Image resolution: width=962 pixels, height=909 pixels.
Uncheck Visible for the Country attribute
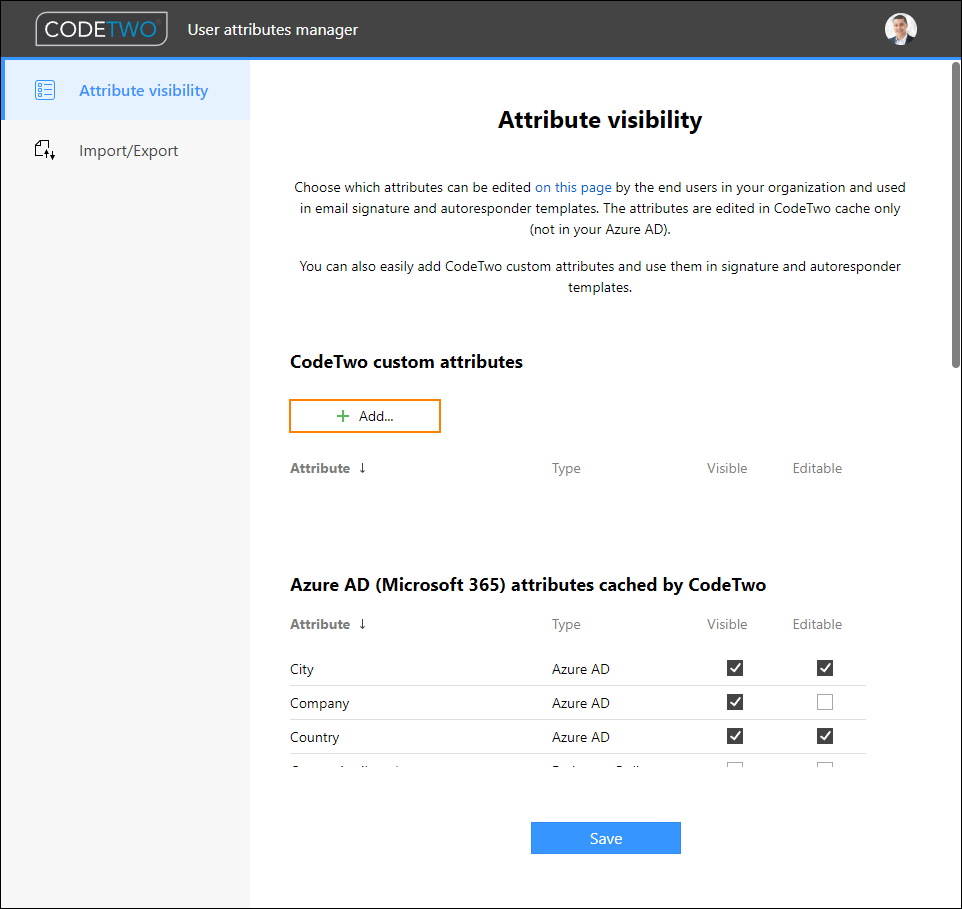(x=735, y=735)
